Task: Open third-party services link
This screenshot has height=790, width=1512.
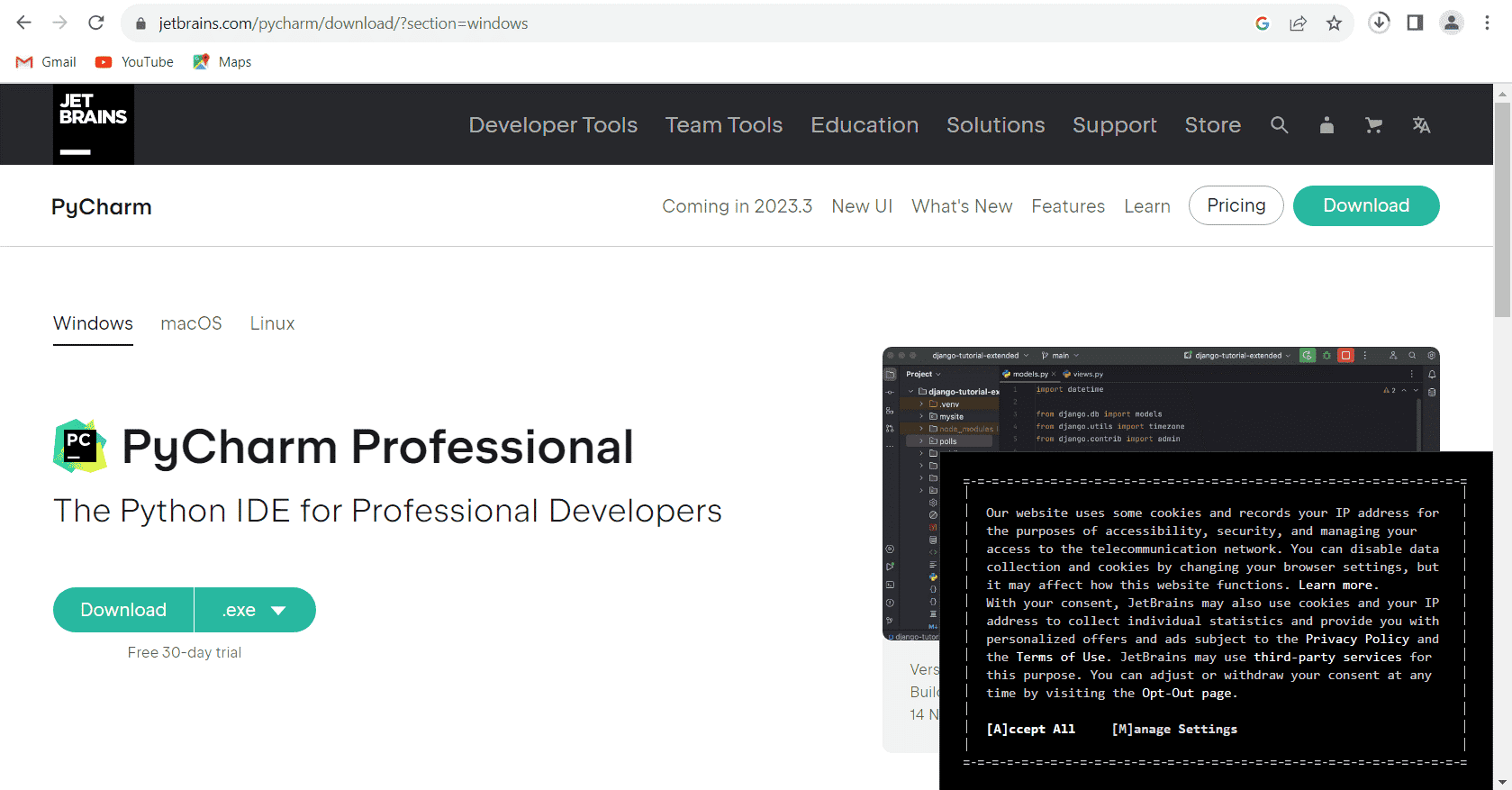Action: tap(1327, 657)
